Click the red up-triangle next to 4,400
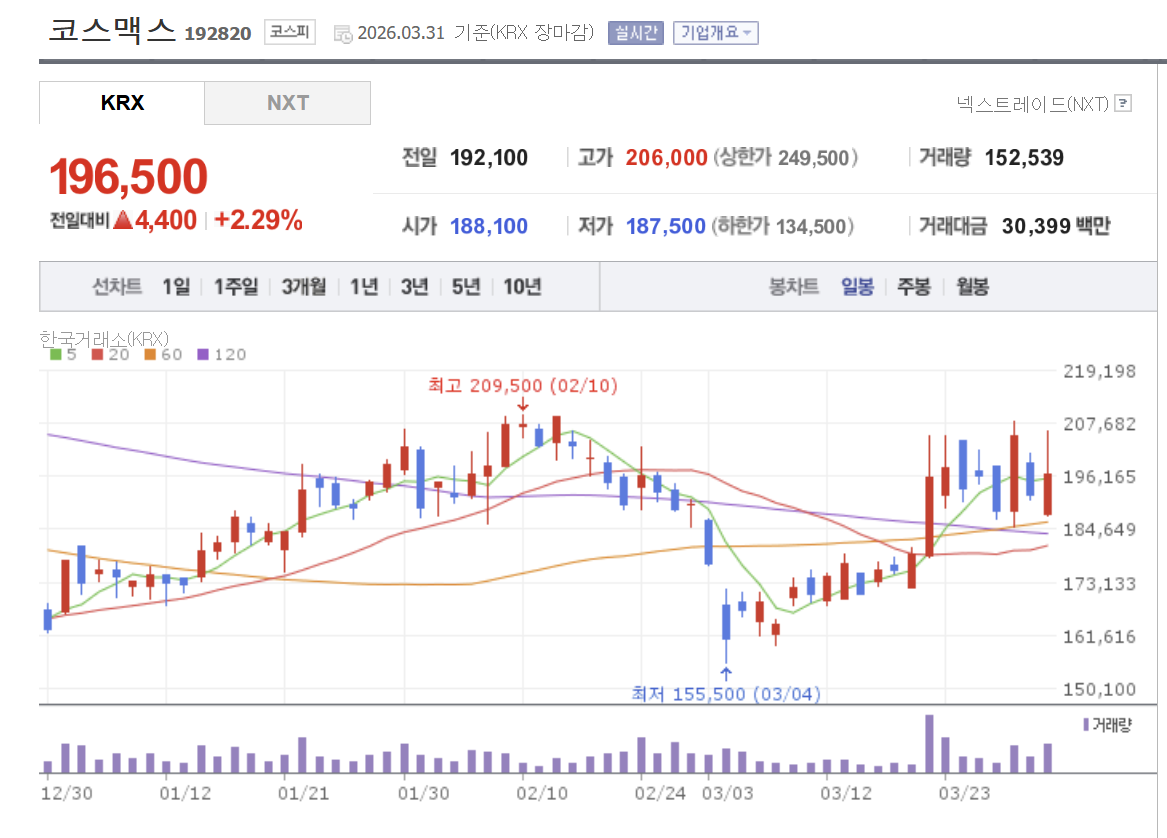The image size is (1167, 838). tap(123, 220)
